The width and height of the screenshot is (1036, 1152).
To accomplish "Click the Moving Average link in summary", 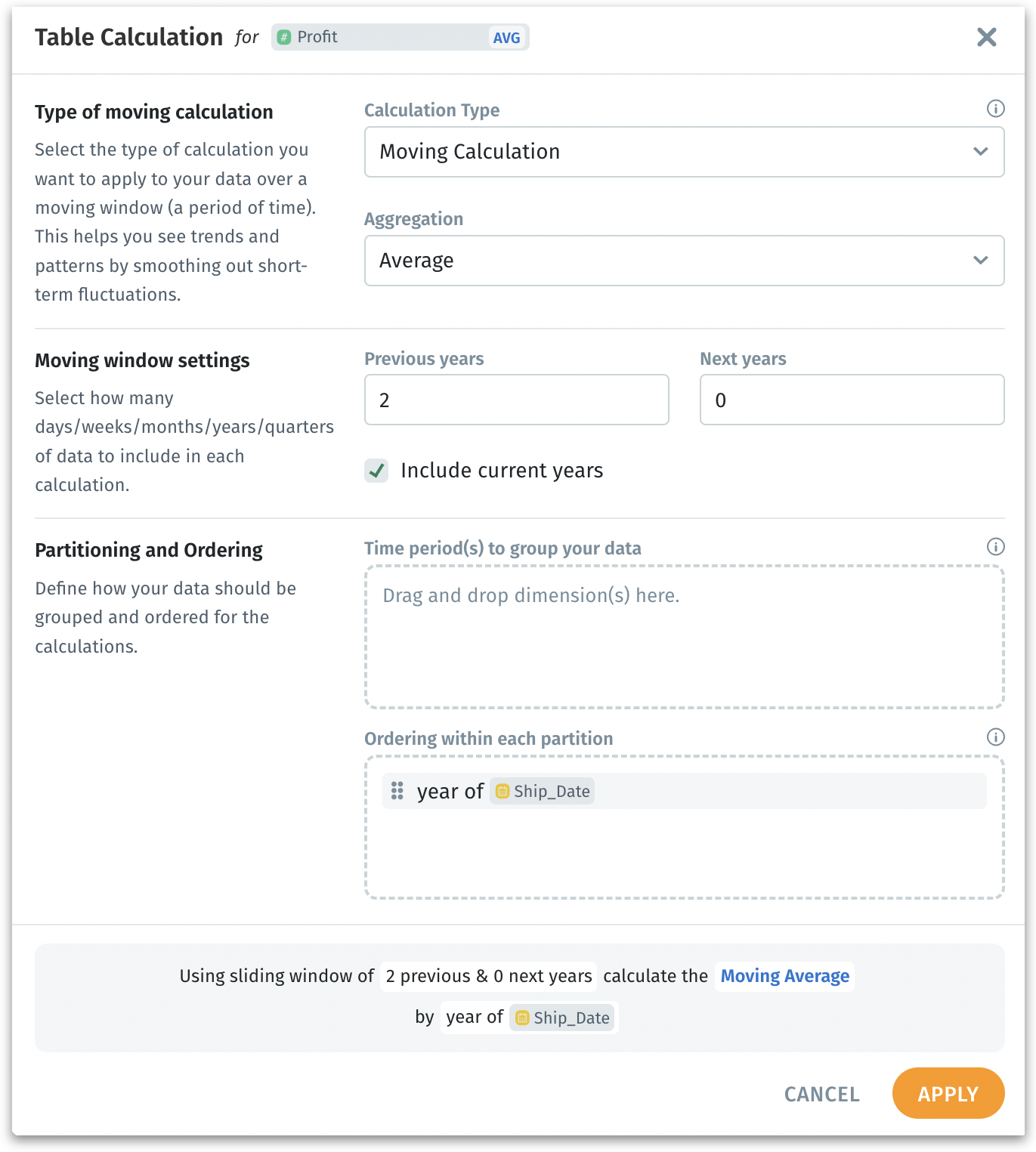I will 784,976.
